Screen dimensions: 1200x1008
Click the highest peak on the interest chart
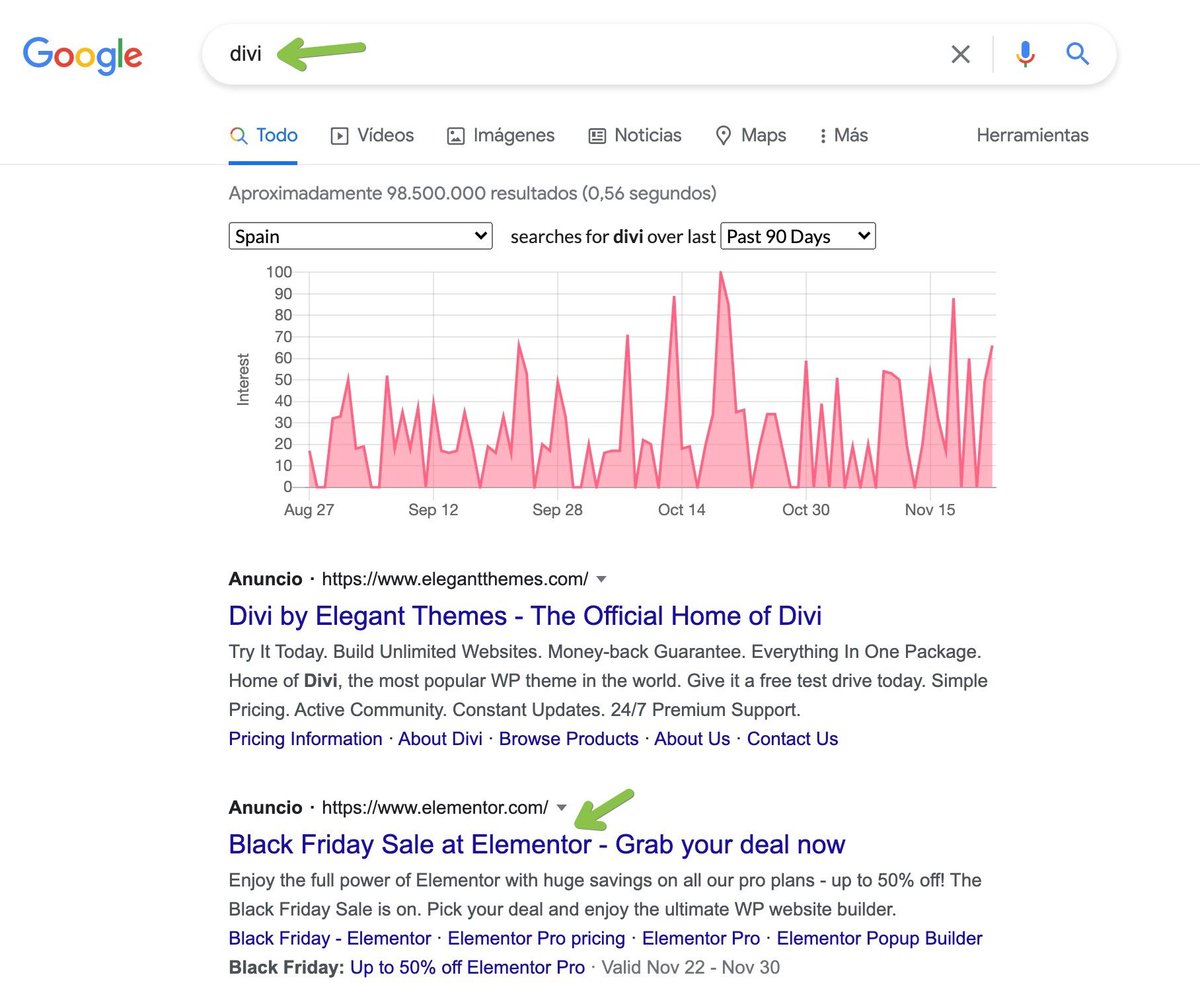[x=720, y=273]
